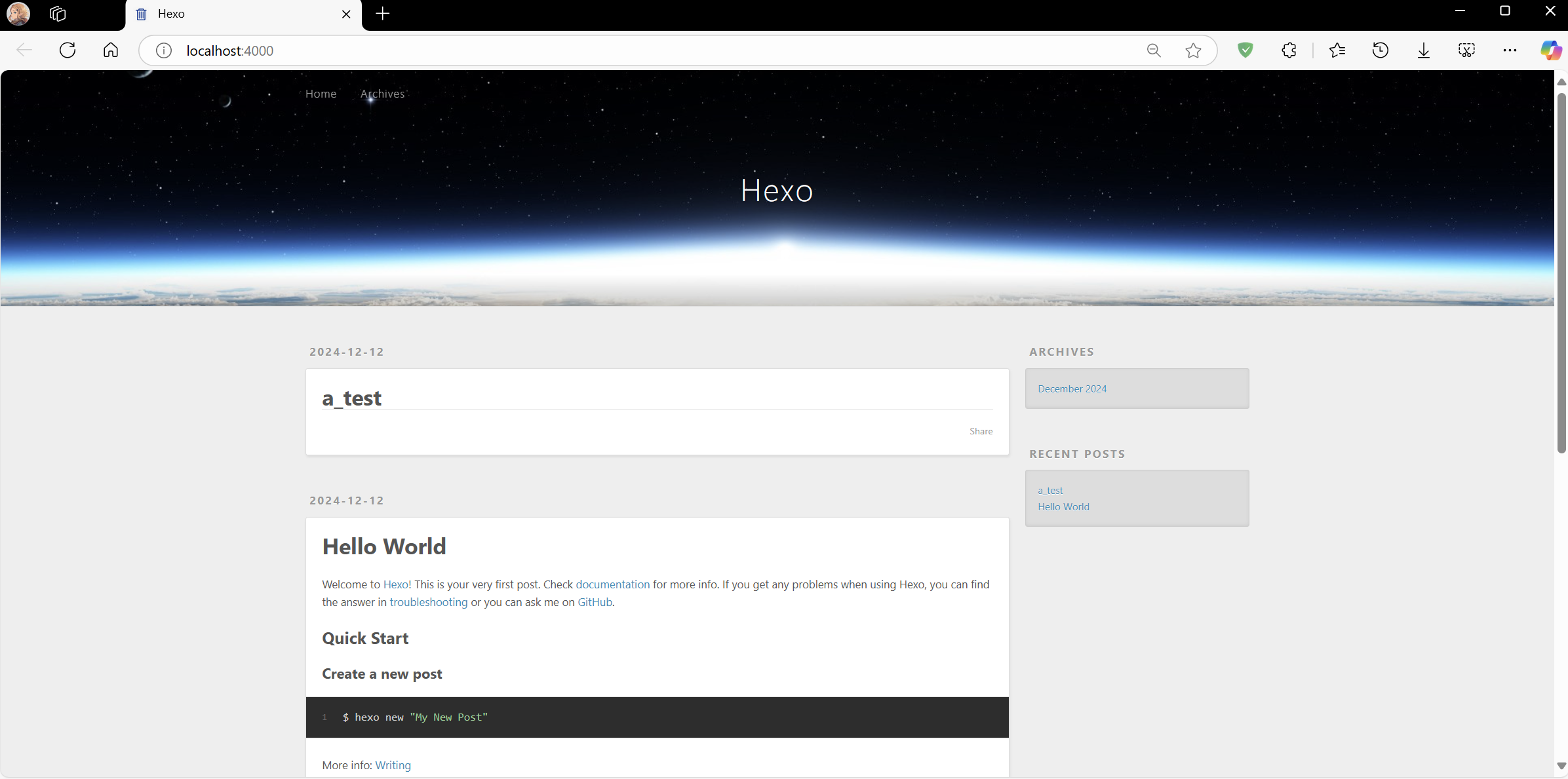Open browser History clock icon

point(1380,50)
